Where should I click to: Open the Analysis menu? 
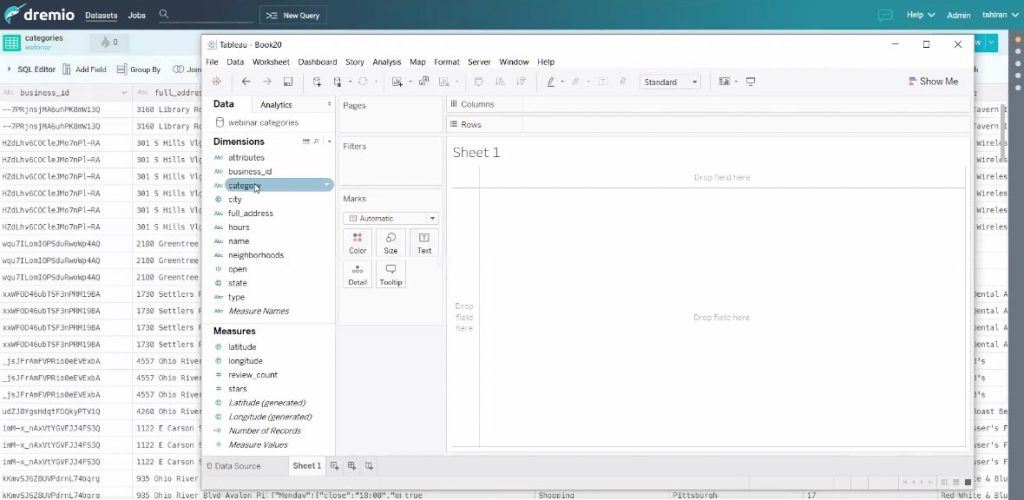point(386,62)
